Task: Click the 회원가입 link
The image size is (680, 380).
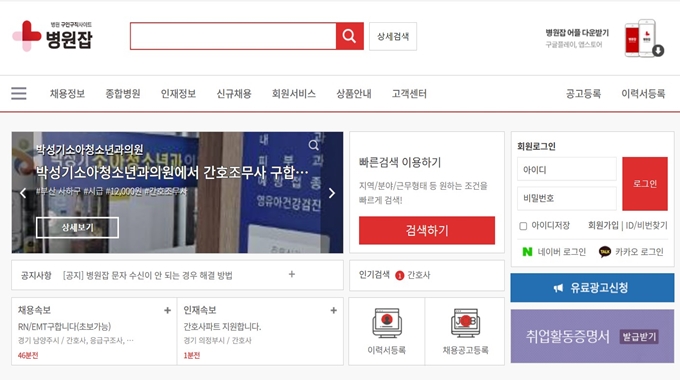Action: tap(603, 226)
